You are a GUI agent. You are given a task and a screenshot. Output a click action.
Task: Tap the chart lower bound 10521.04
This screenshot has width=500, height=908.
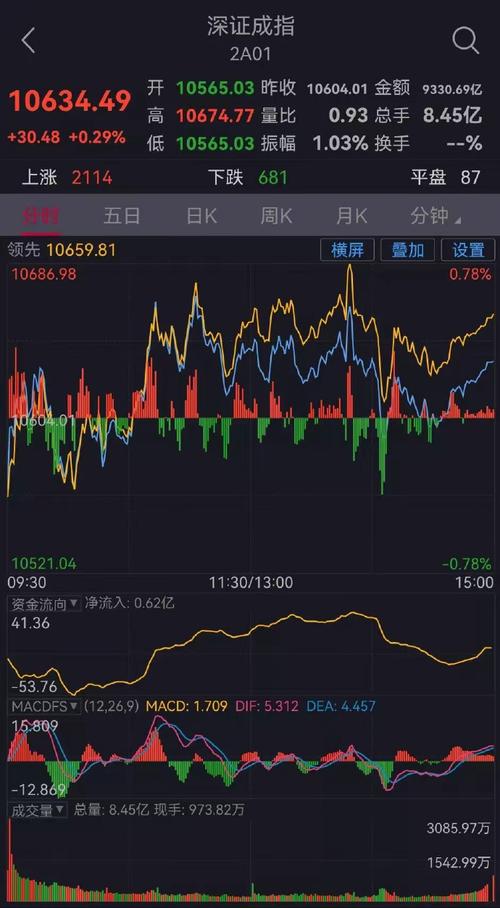(x=44, y=563)
